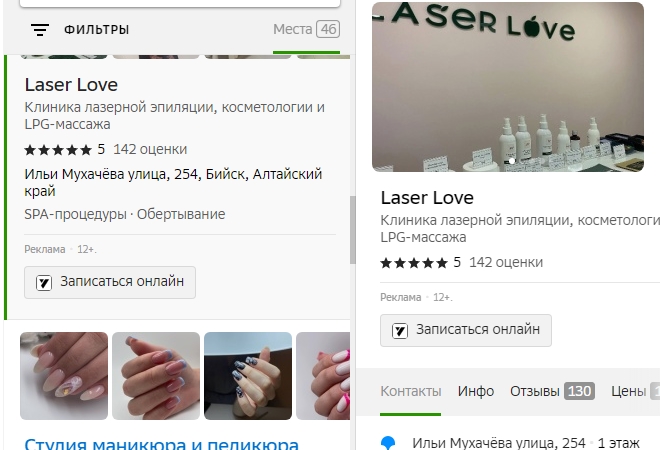
Task: Switch to the Инфо tab
Action: [x=476, y=391]
